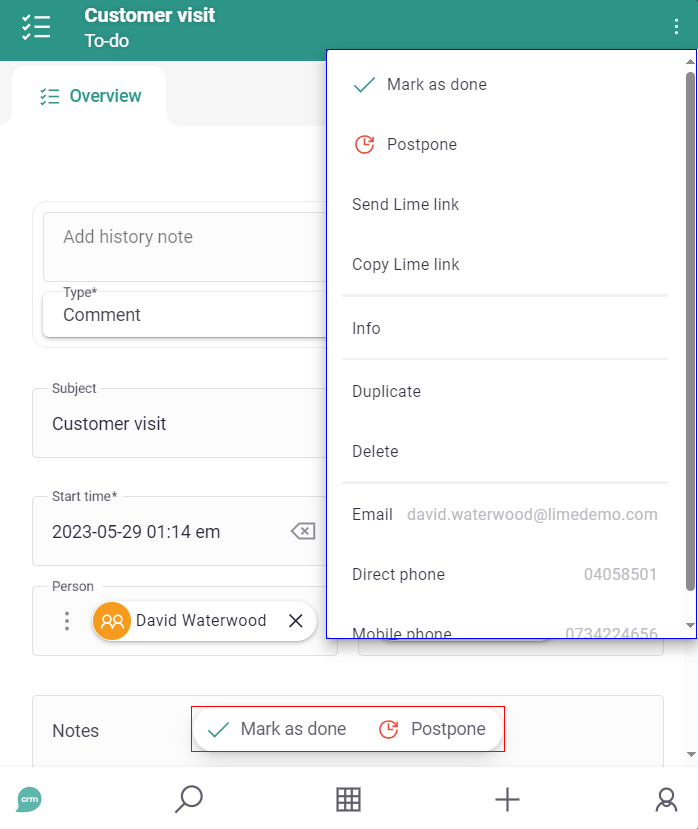Open options dots beside David Waterwood
698x829 pixels.
[67, 621]
